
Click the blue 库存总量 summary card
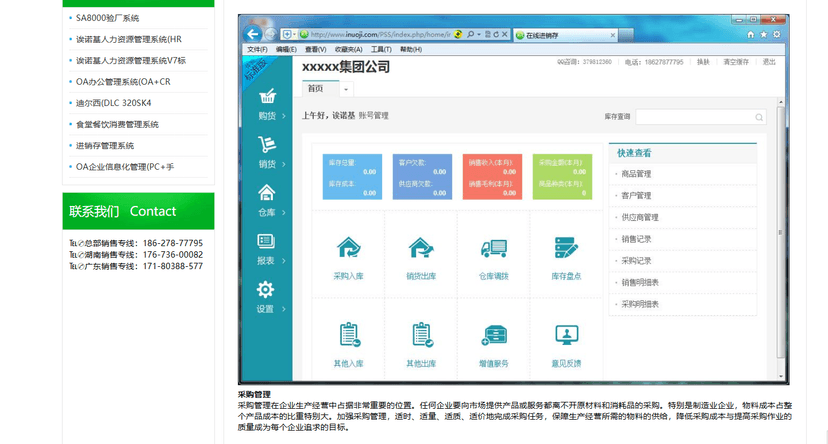pyautogui.click(x=352, y=177)
